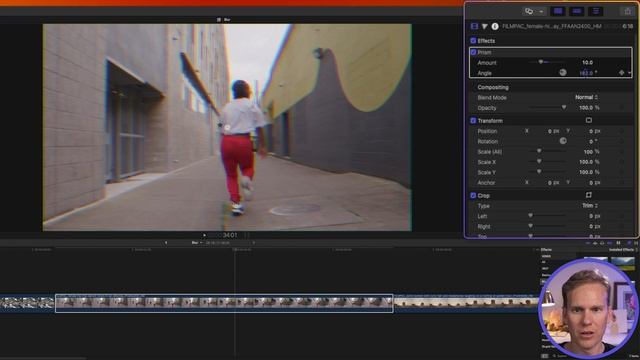Click the viewer timecode display
This screenshot has width=640, height=360.
tap(230, 235)
